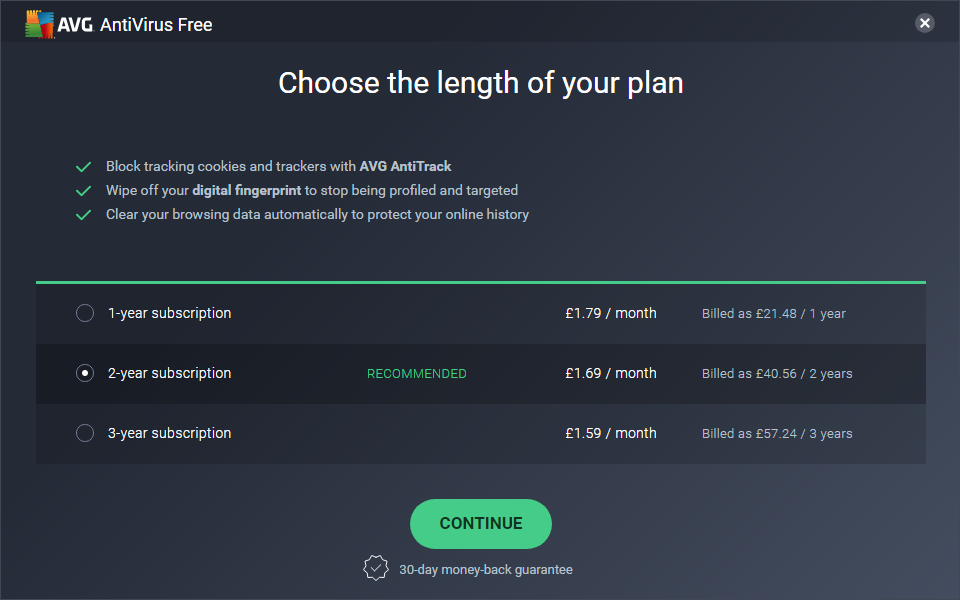Viewport: 960px width, 600px height.
Task: Click the Billed as £57.24 text
Action: pos(777,434)
